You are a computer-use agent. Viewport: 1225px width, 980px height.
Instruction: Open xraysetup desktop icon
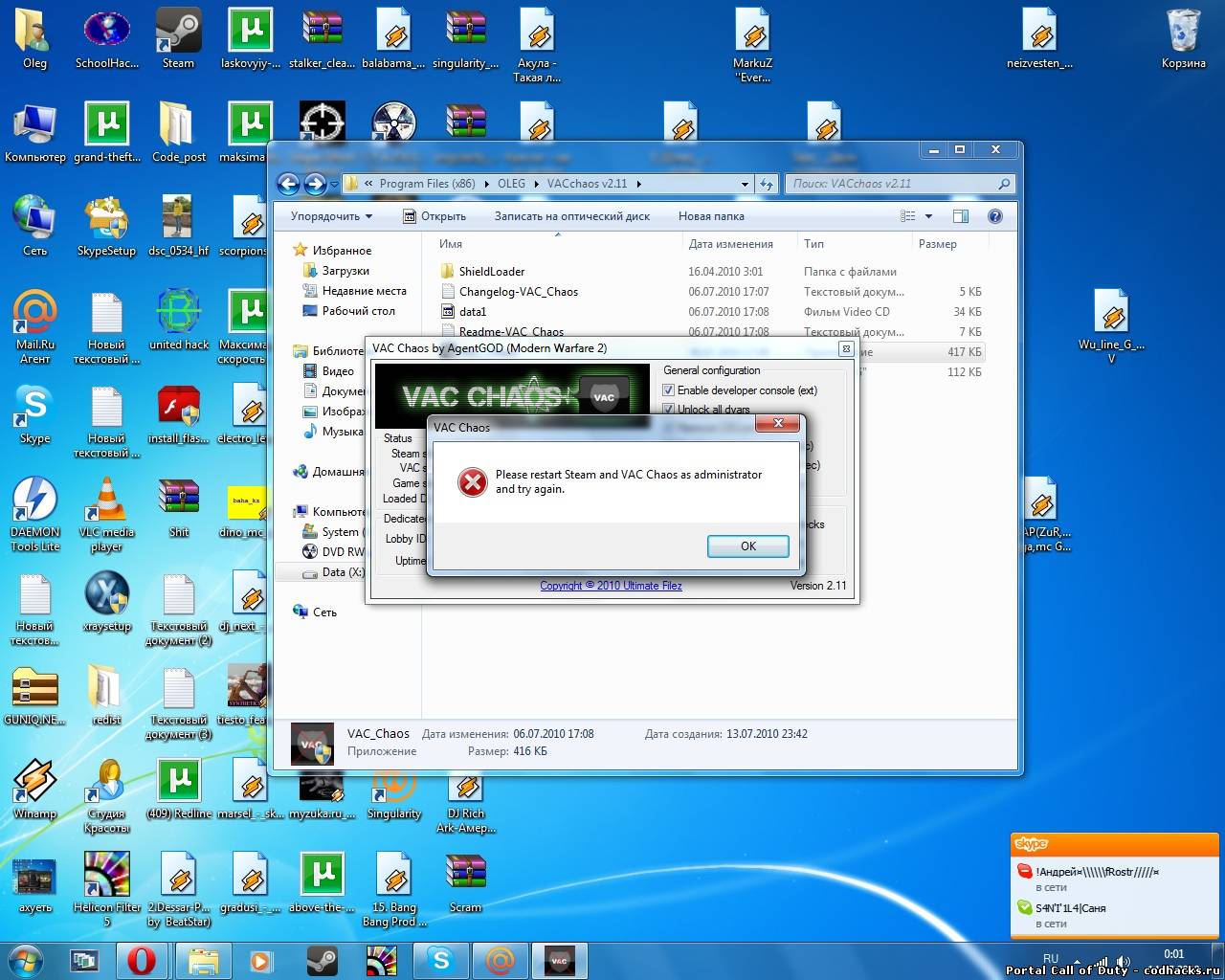coord(106,602)
